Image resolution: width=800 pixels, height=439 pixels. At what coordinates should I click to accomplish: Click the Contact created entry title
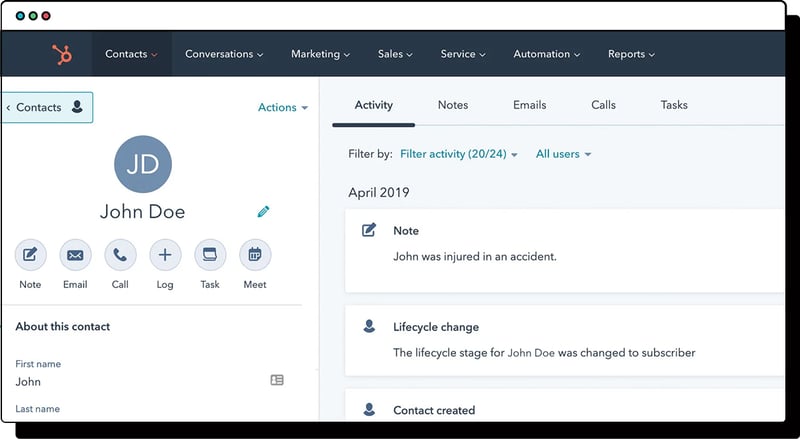tap(434, 410)
